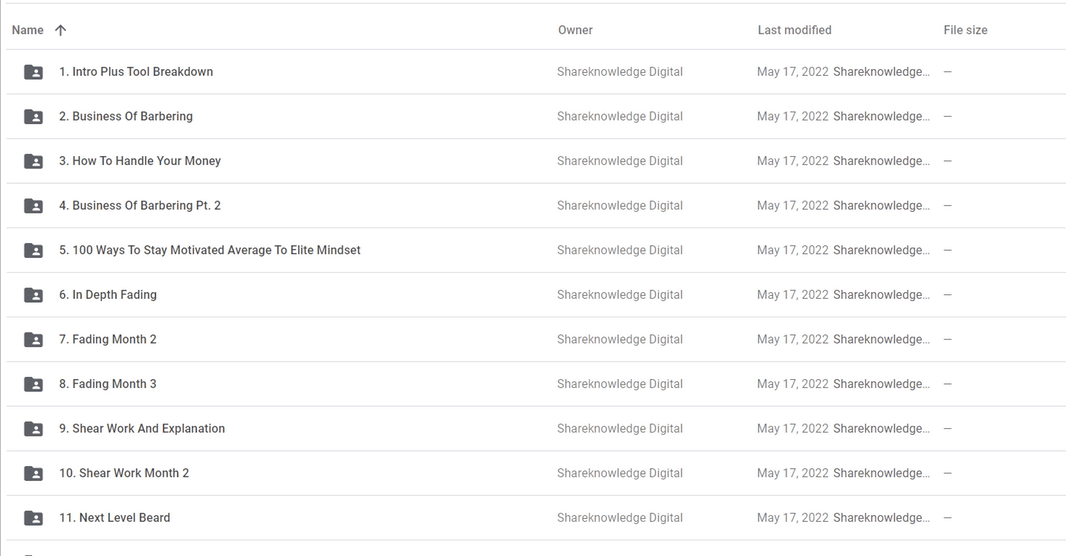
Task: Click owner Shareknowledge Digital on In Depth Fading row
Action: (619, 294)
